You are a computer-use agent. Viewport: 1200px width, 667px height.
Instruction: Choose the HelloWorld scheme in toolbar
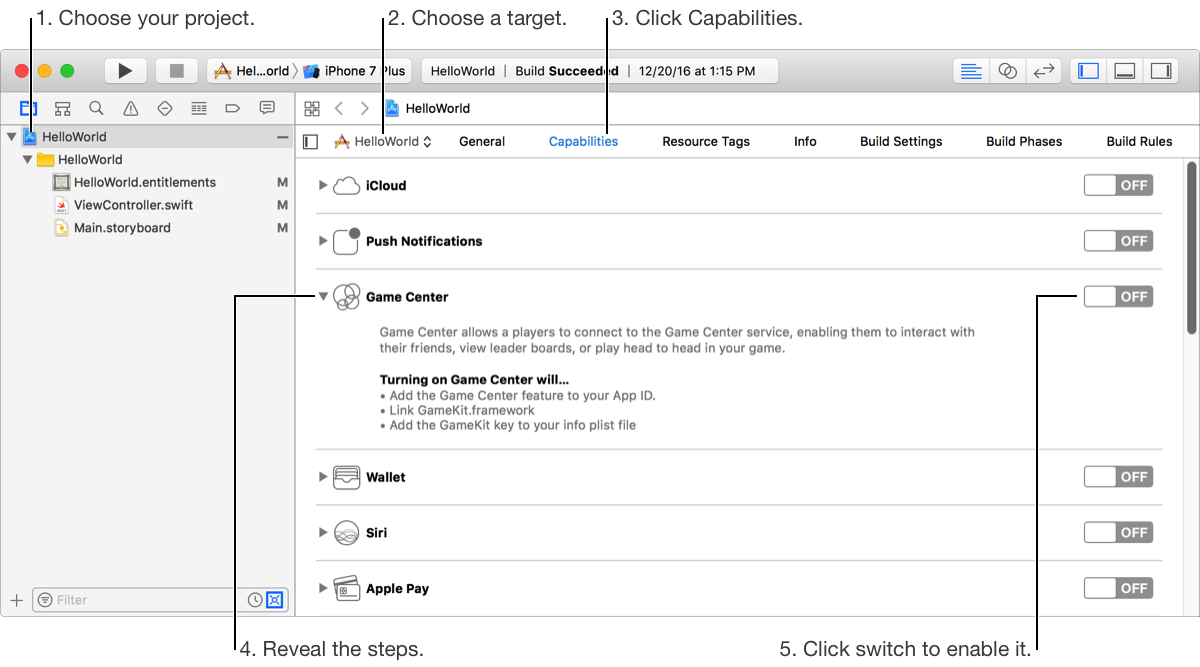point(252,71)
